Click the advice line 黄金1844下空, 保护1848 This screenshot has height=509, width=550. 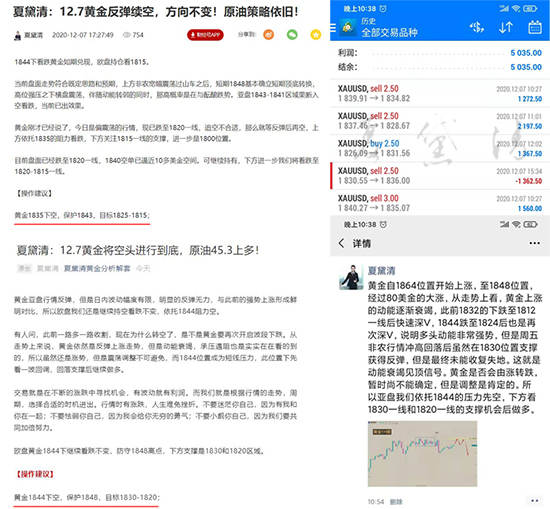coord(87,497)
